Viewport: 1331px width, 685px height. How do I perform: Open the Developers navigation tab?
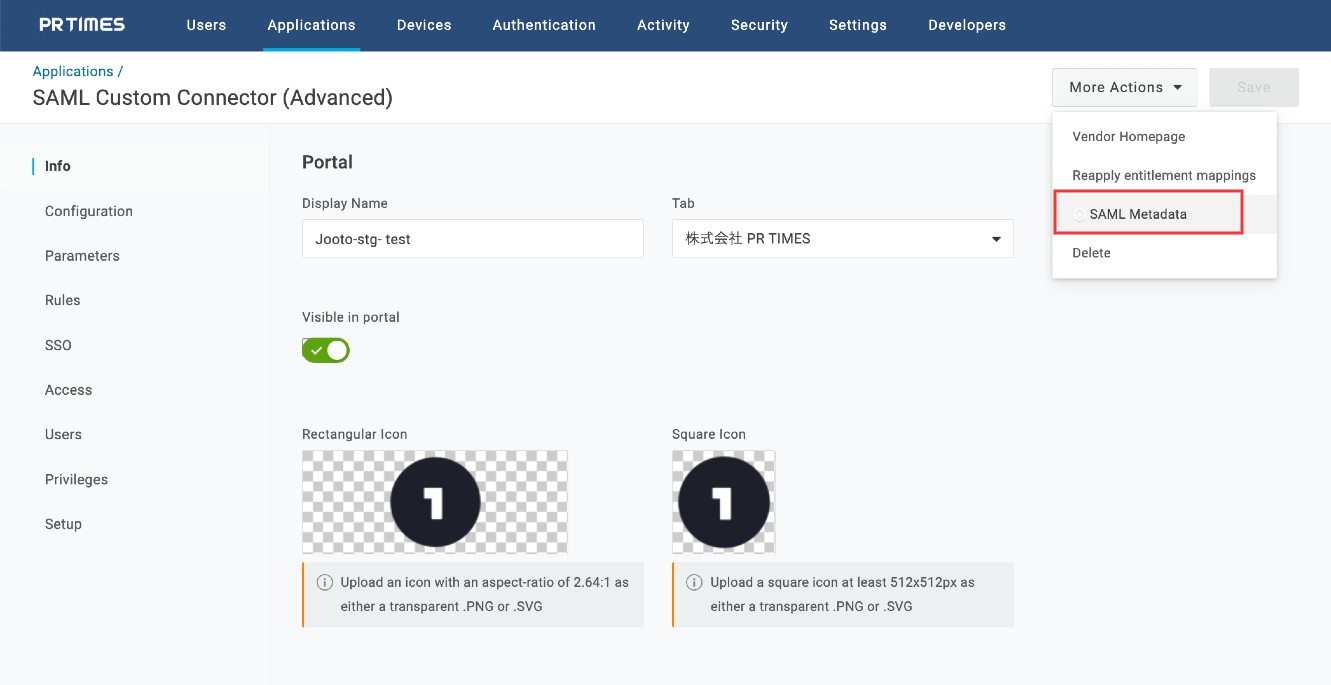click(966, 25)
